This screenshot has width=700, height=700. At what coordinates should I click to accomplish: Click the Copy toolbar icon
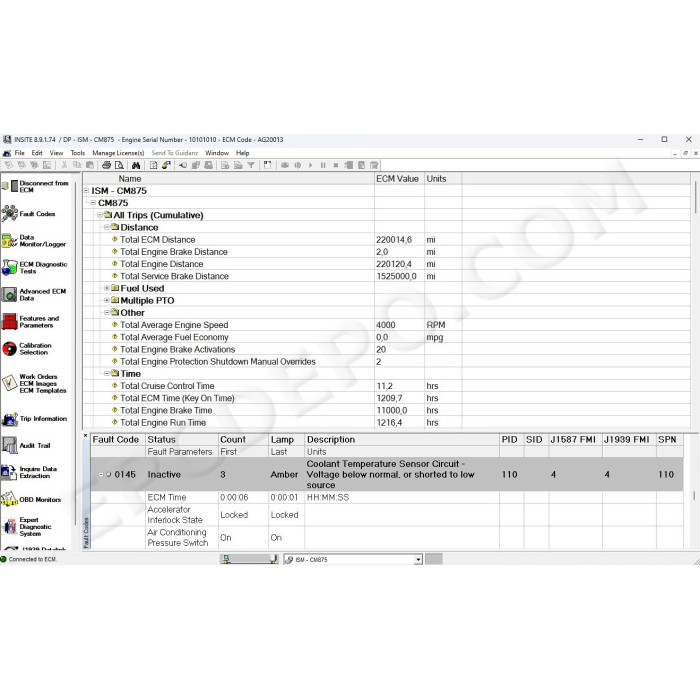77,165
